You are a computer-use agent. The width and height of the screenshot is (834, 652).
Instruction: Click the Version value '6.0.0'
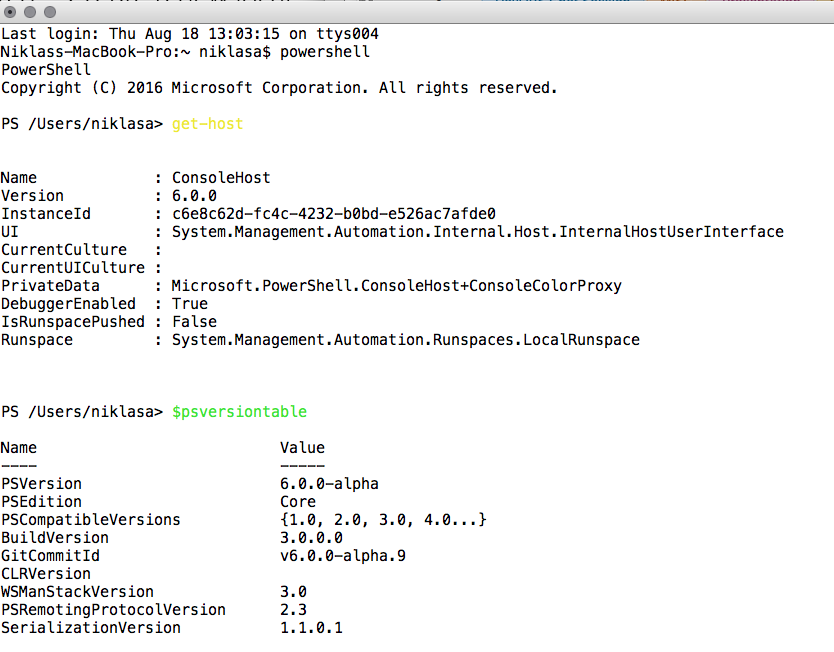click(194, 196)
